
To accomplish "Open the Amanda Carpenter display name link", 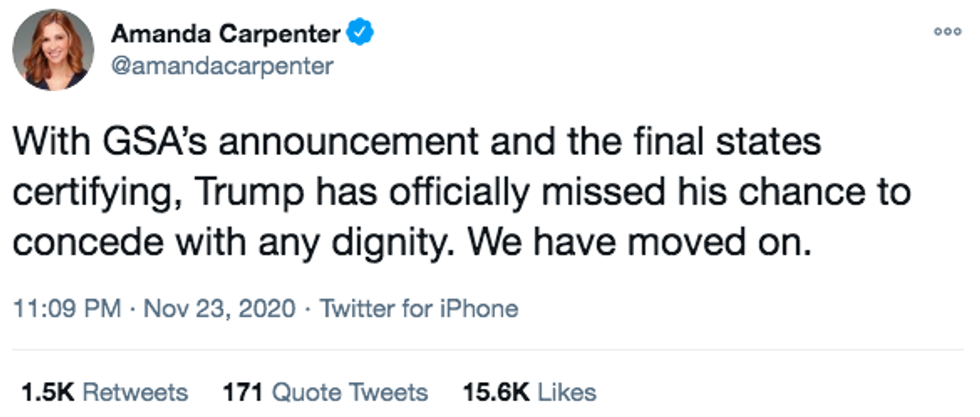I will [226, 34].
